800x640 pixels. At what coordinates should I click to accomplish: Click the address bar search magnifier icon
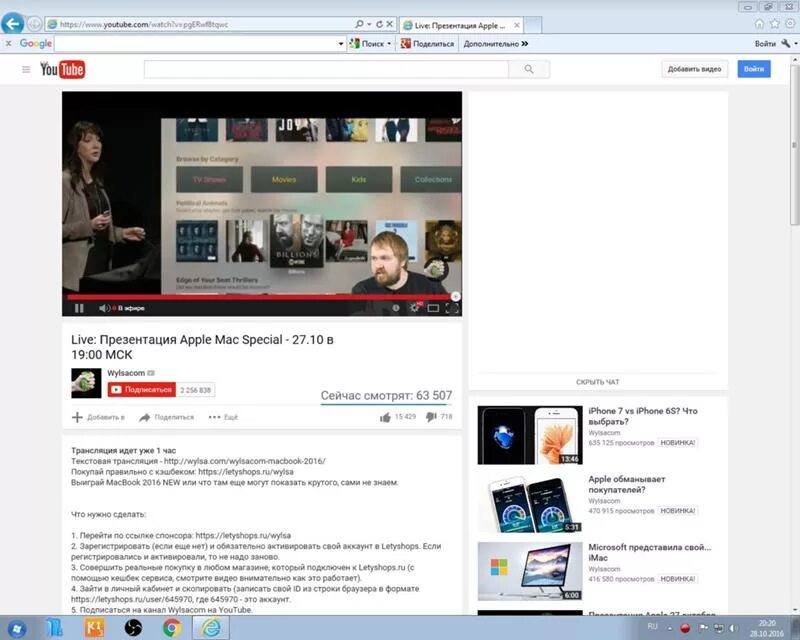point(359,24)
